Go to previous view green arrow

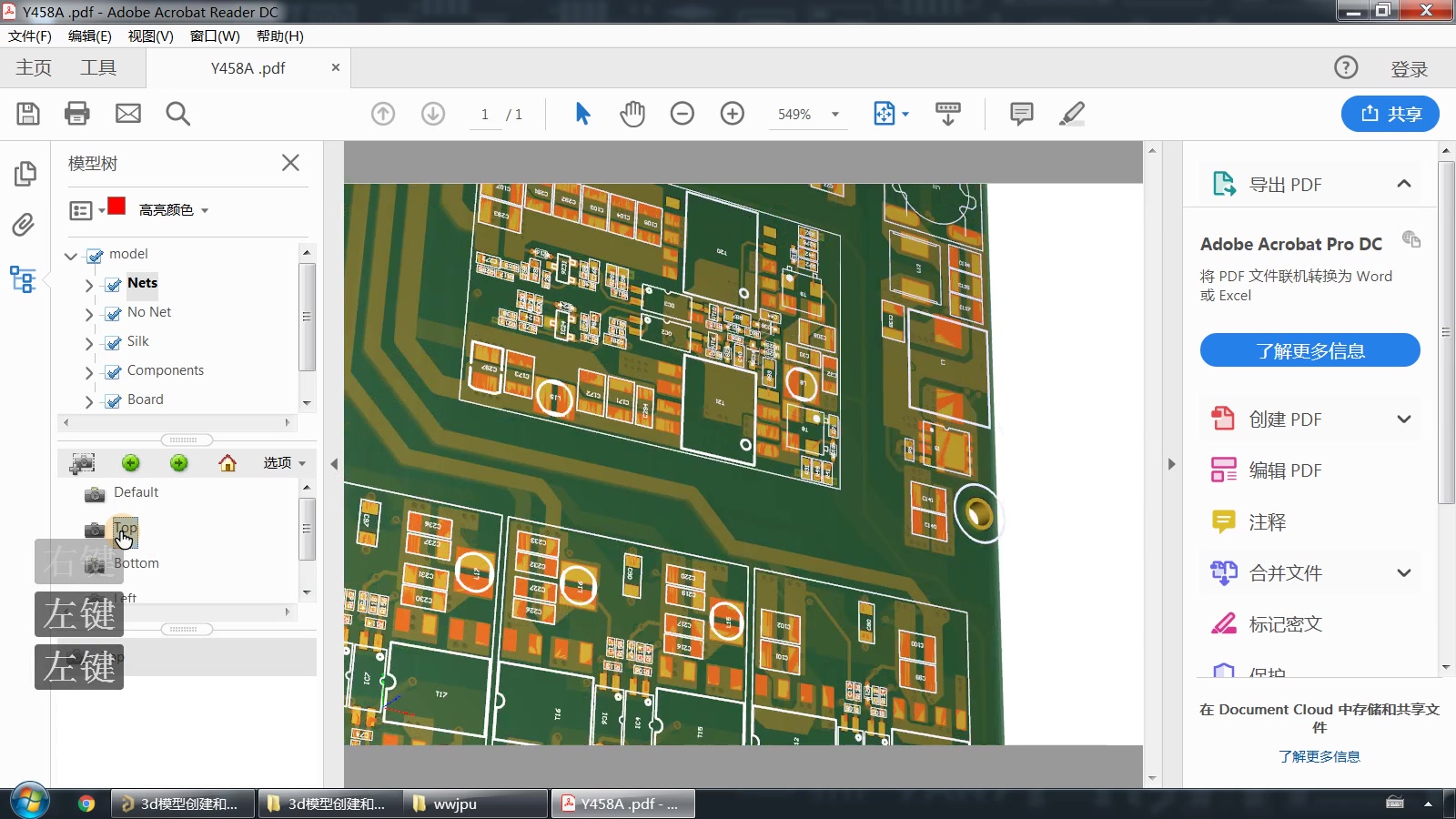click(131, 463)
